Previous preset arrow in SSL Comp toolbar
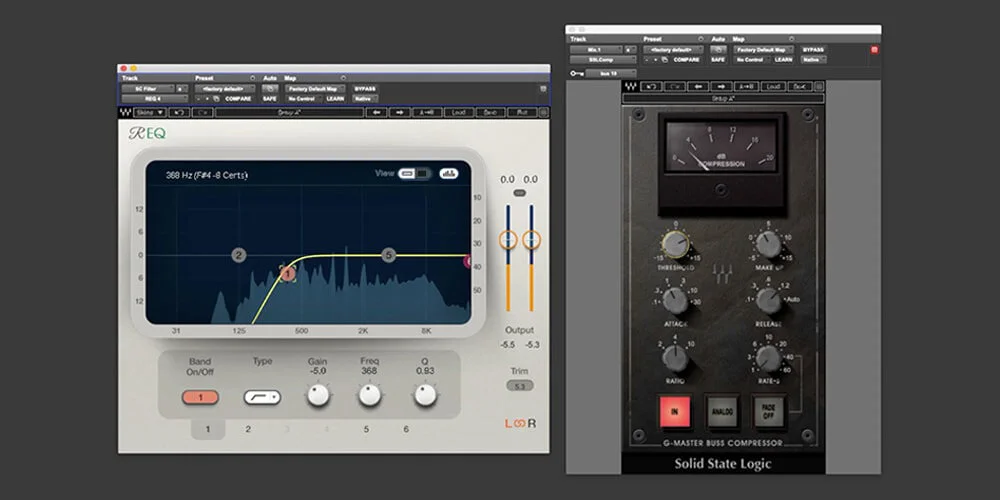The height and width of the screenshot is (500, 1000). 698,86
